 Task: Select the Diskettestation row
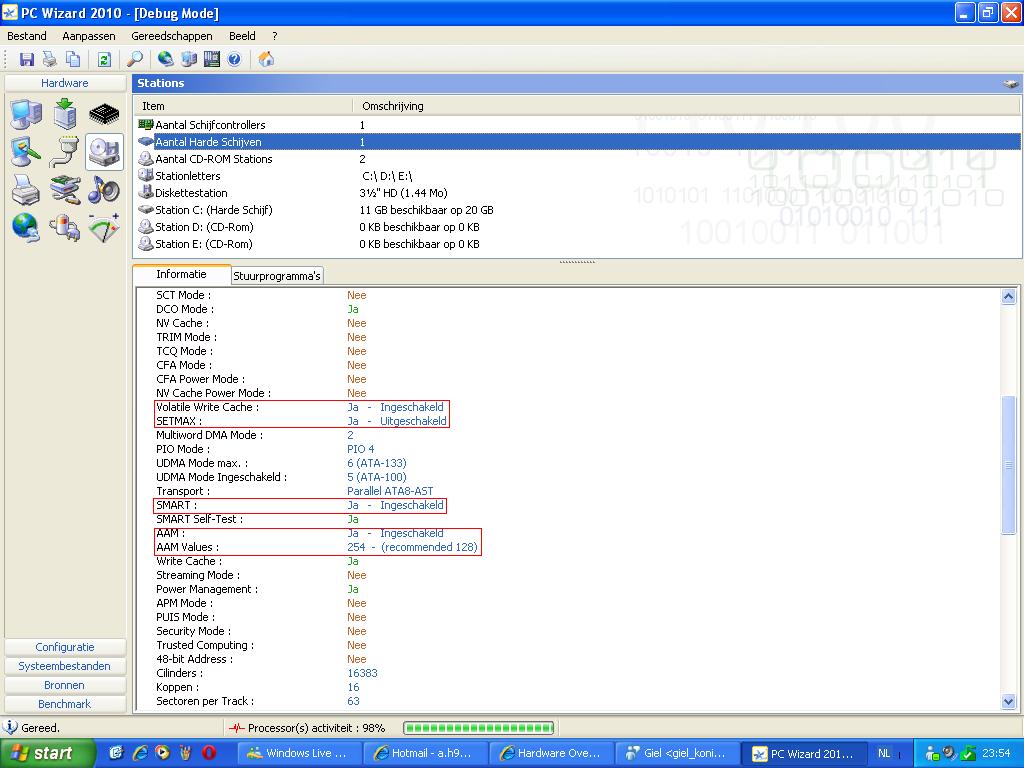[577, 193]
